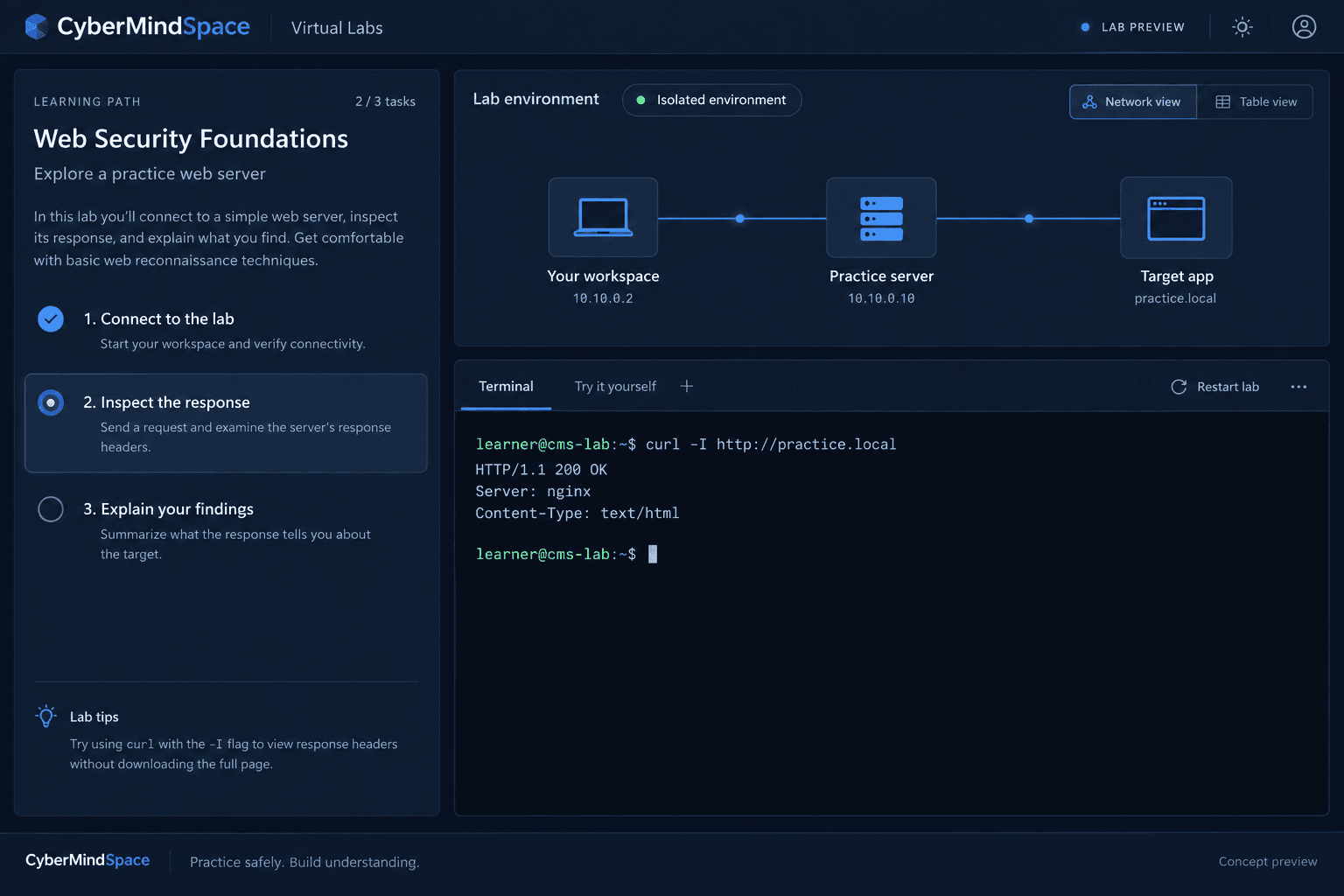This screenshot has height=896, width=1344.
Task: Click the LAB PREVIEW status indicator
Action: click(1133, 27)
